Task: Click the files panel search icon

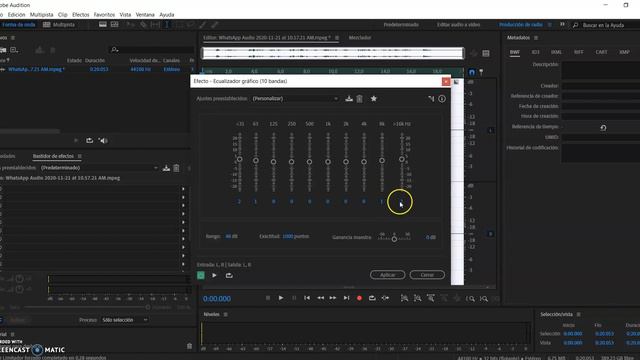Action: (115, 50)
